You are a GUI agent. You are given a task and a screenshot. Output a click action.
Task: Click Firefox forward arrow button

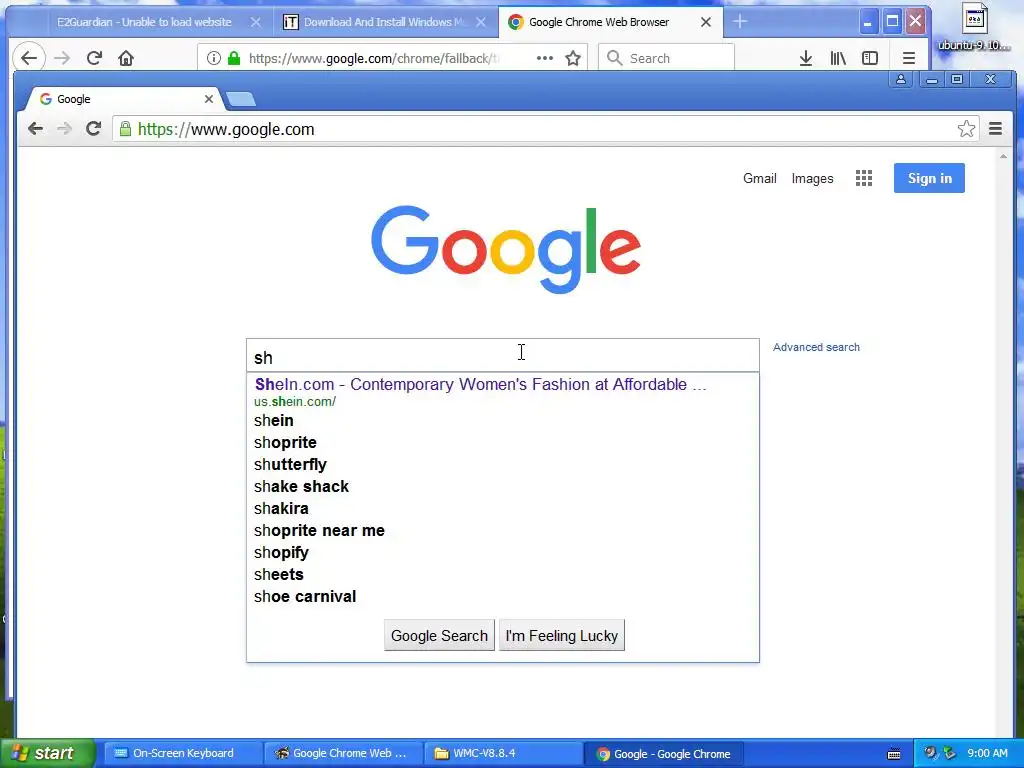[62, 58]
